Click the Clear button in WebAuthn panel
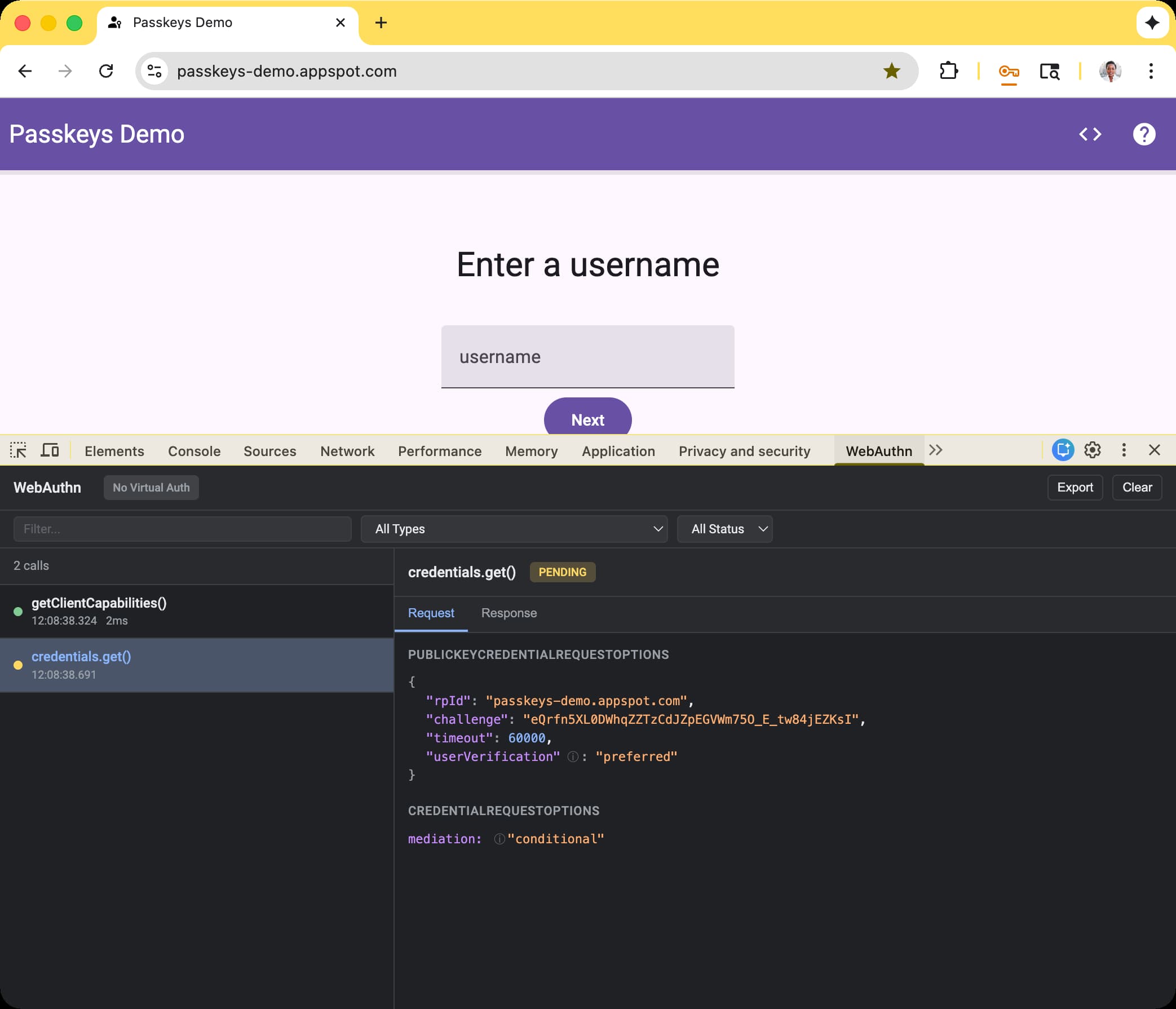 click(1137, 487)
